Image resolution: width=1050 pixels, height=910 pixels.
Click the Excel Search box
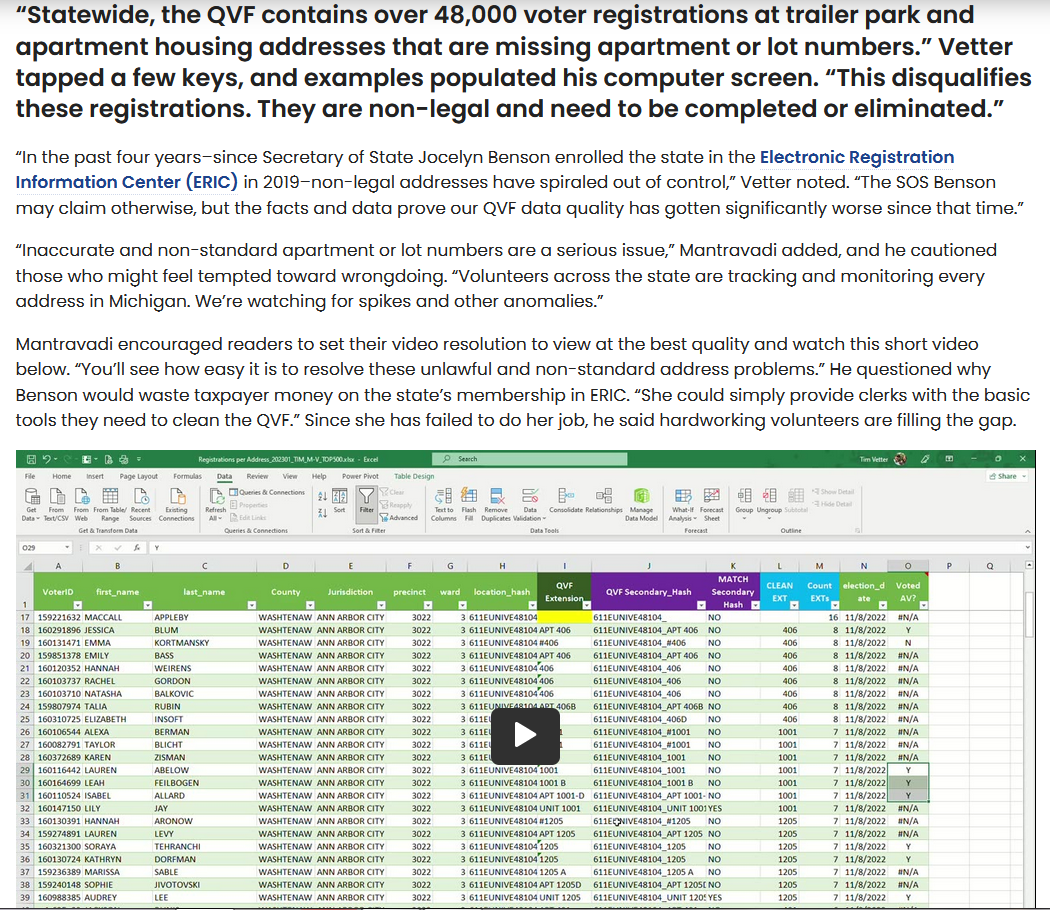coord(530,459)
